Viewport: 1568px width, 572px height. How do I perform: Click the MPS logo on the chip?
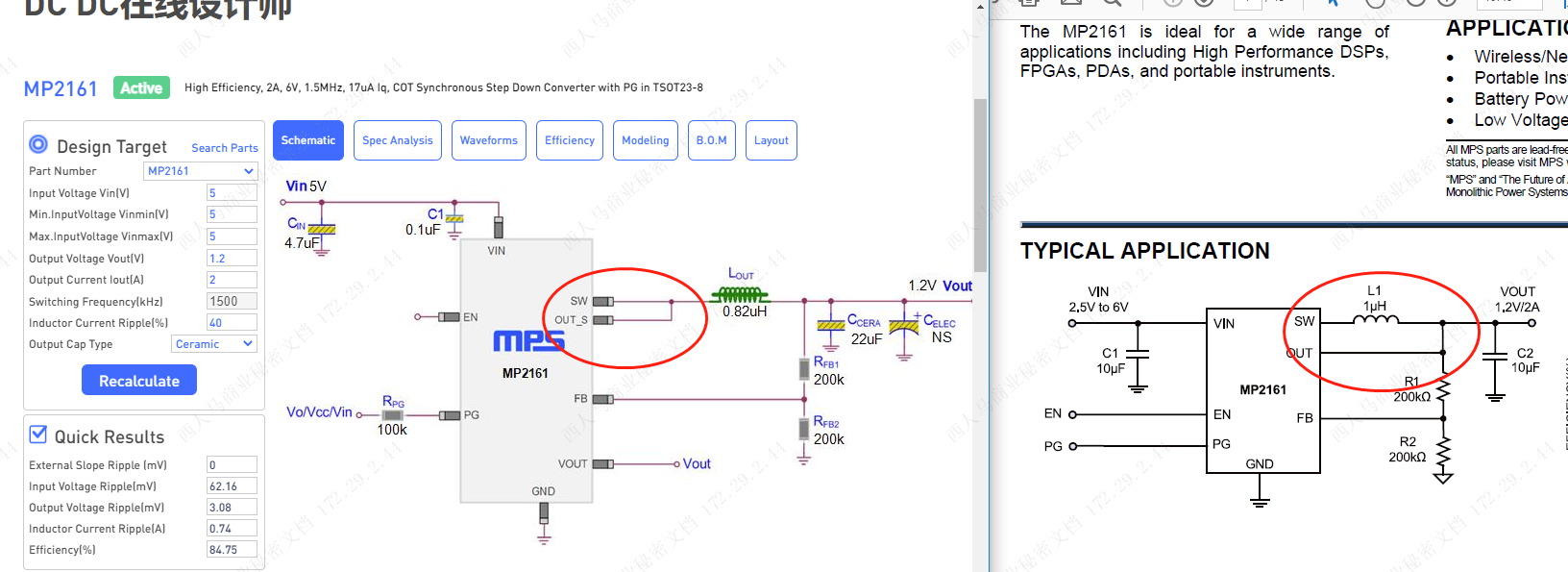pos(528,341)
